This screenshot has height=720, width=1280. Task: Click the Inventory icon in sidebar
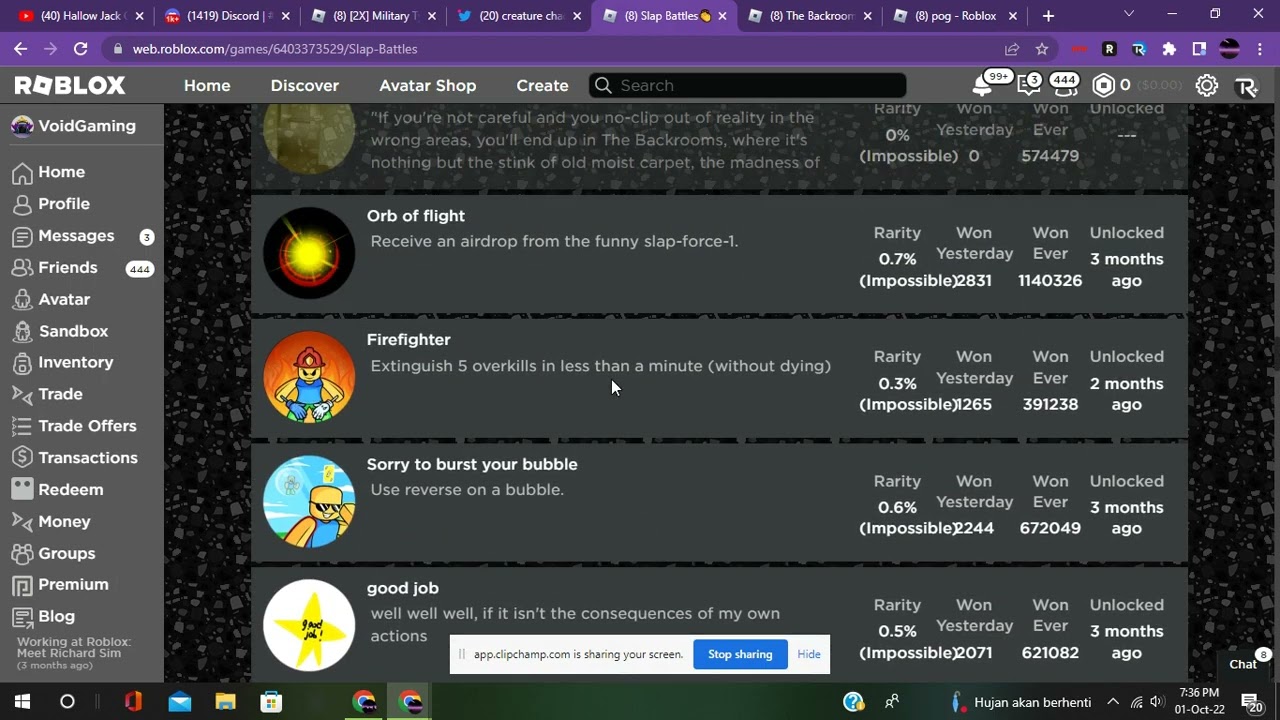[23, 363]
